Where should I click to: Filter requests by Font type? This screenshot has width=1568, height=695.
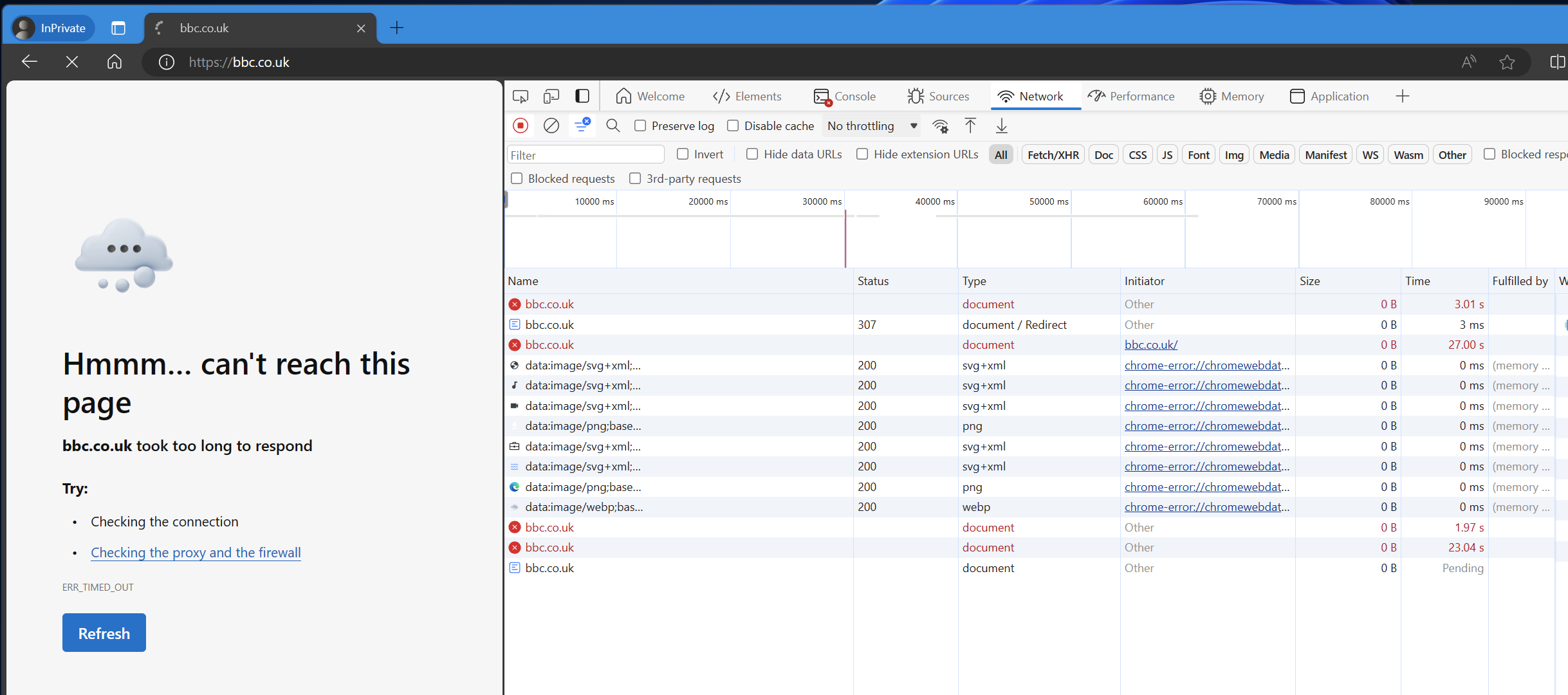point(1199,154)
